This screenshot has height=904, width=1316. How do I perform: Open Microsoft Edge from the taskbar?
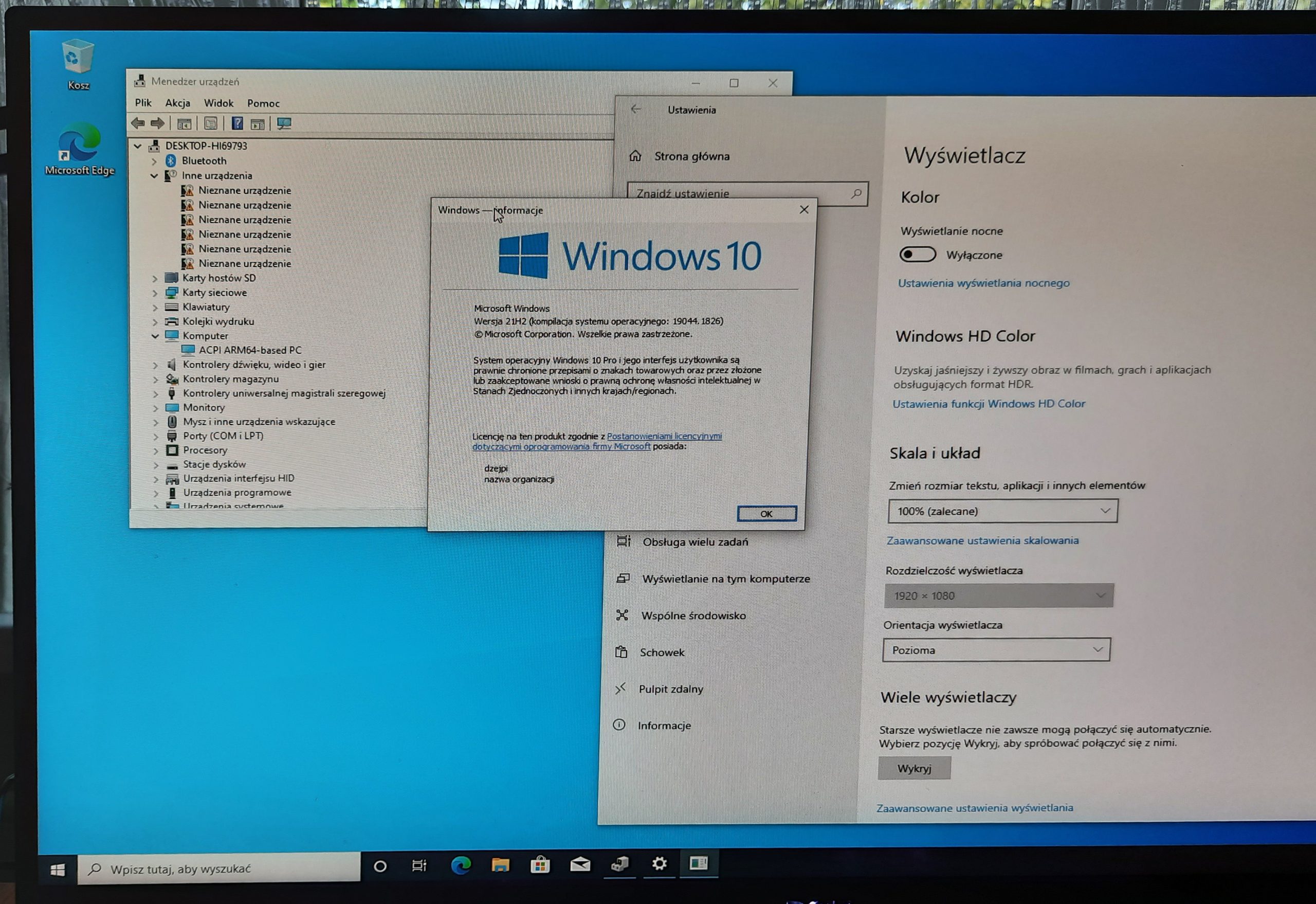point(461,865)
